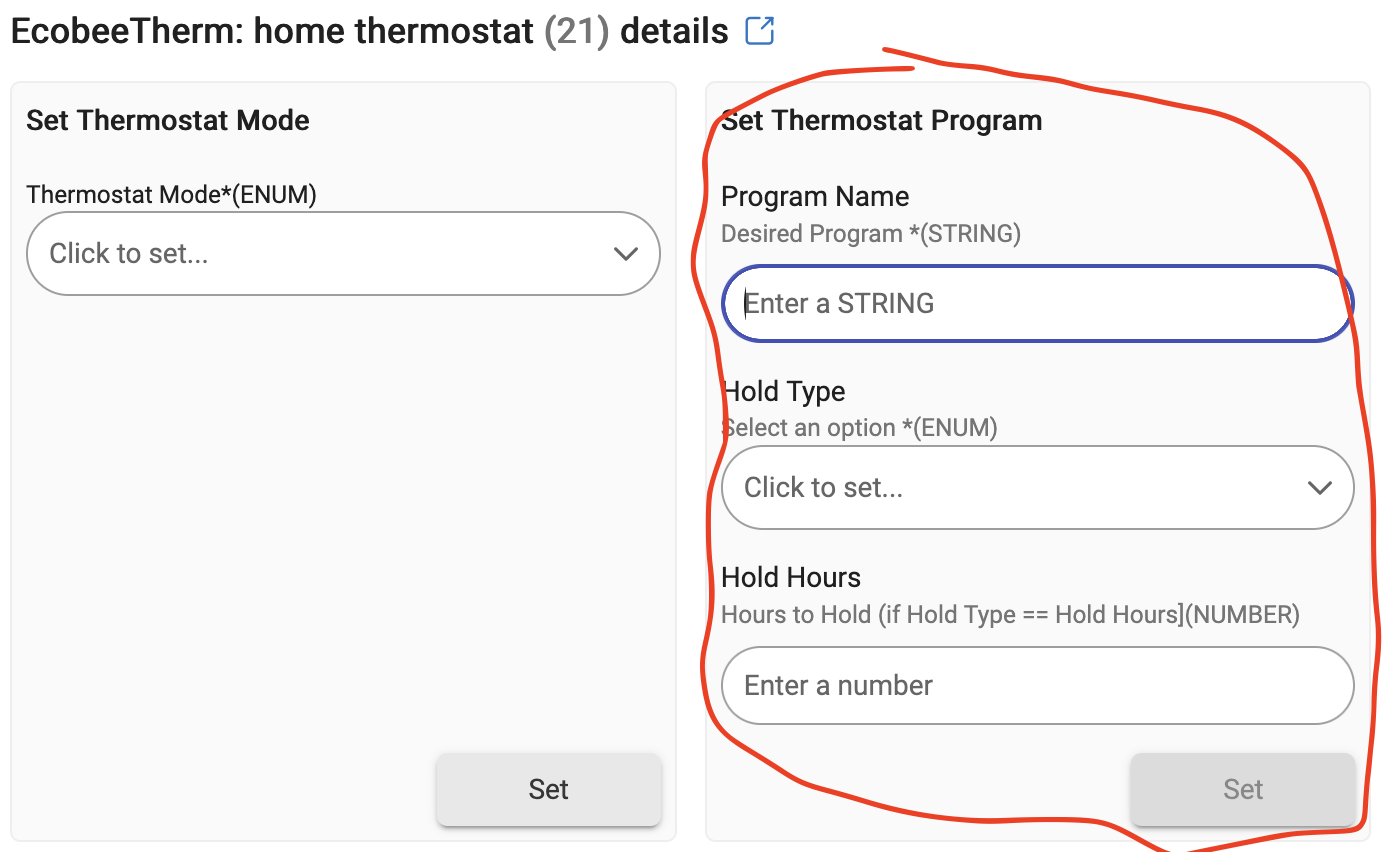The height and width of the screenshot is (852, 1384).
Task: Click the device number (21) in the title
Action: click(x=577, y=32)
